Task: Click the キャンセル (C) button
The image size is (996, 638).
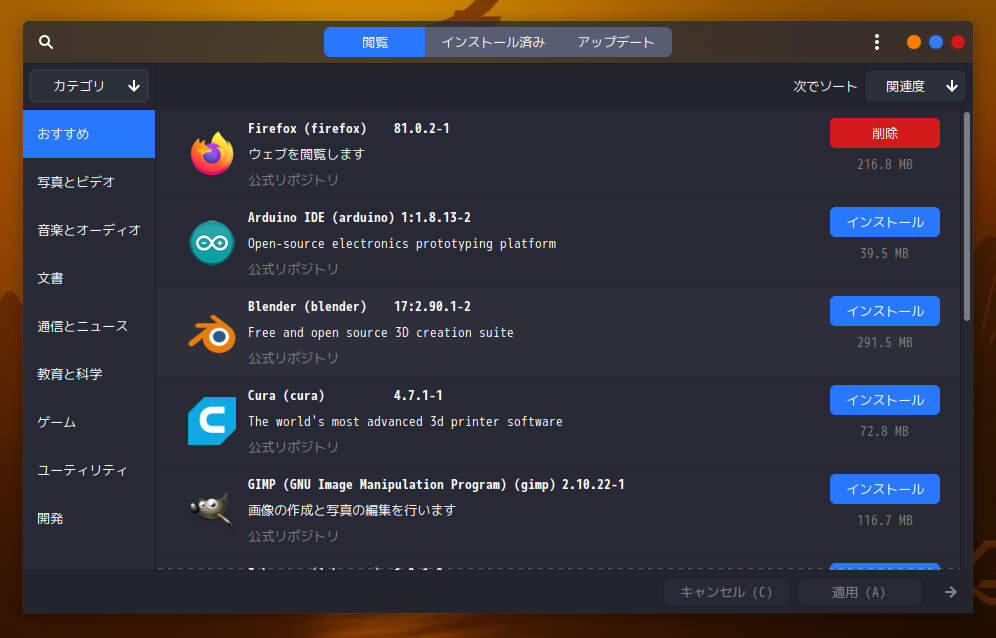Action: pyautogui.click(x=726, y=592)
